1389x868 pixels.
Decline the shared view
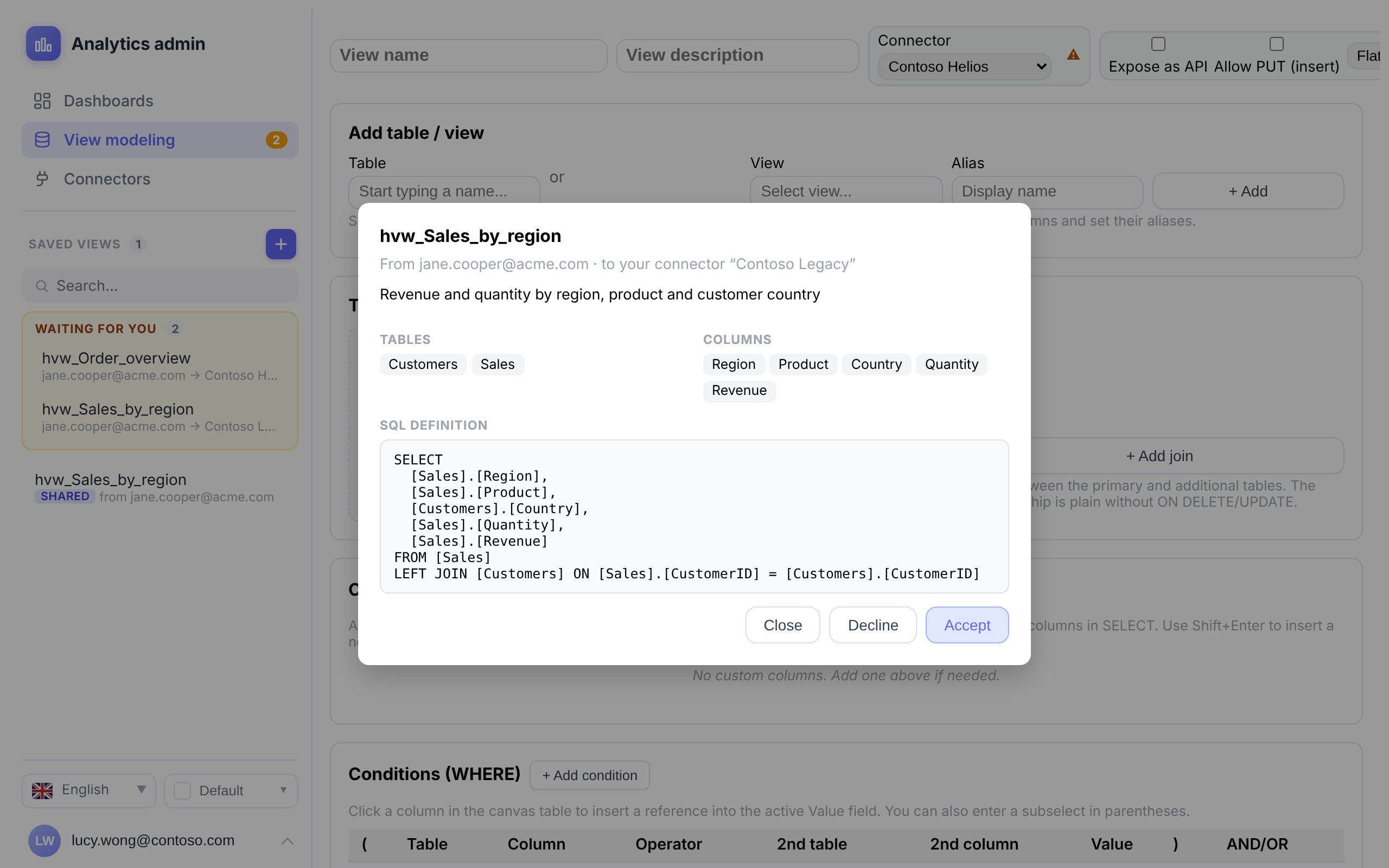[872, 625]
